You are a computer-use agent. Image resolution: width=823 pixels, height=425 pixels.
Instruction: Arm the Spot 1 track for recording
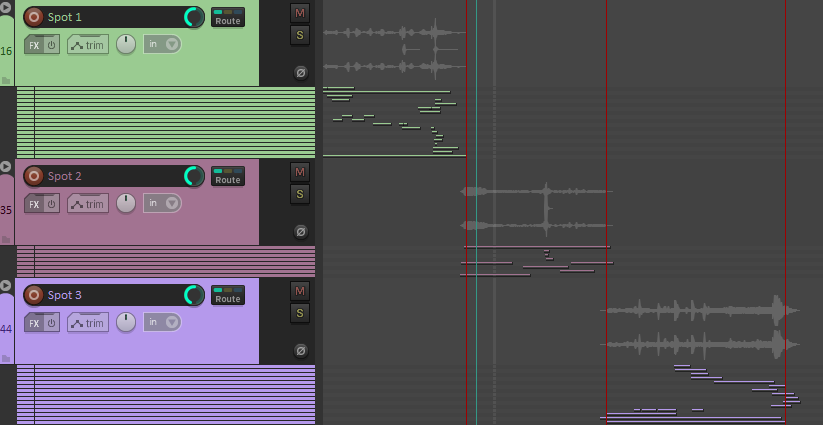[x=34, y=17]
